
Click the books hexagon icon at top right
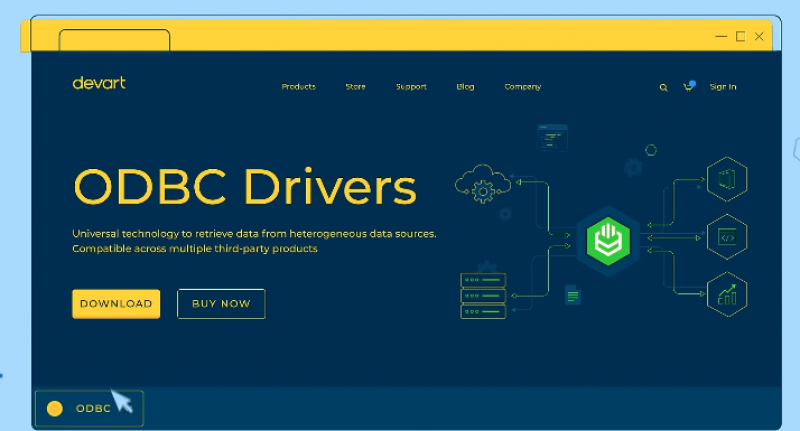point(727,181)
